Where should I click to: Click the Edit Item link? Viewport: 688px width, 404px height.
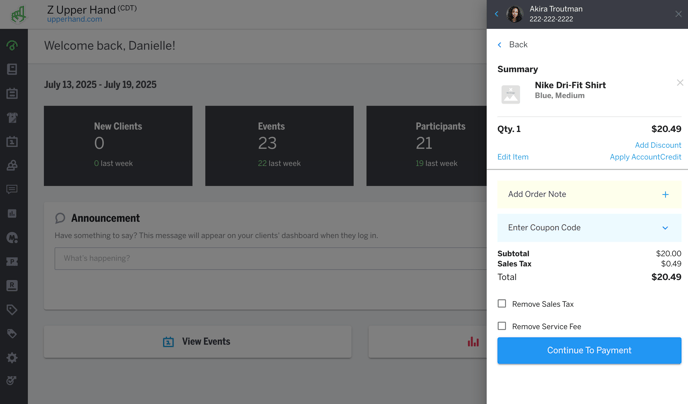click(x=513, y=157)
